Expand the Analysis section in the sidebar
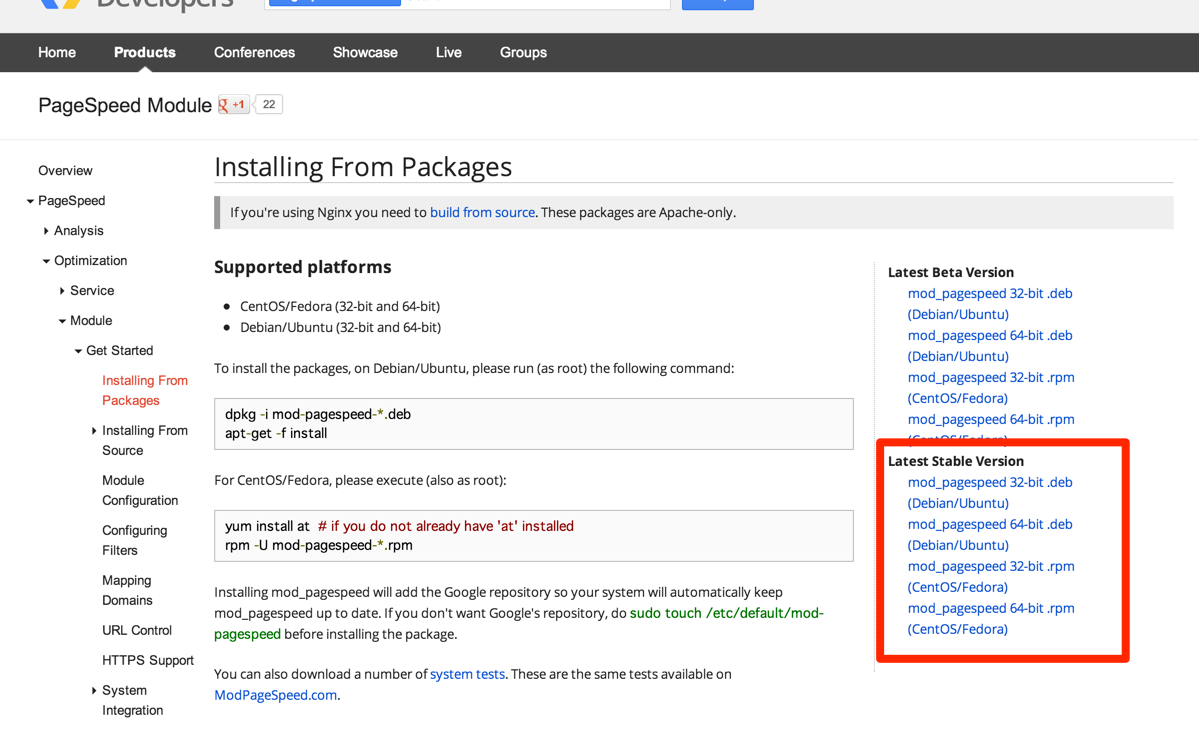This screenshot has height=731, width=1199. click(x=46, y=230)
